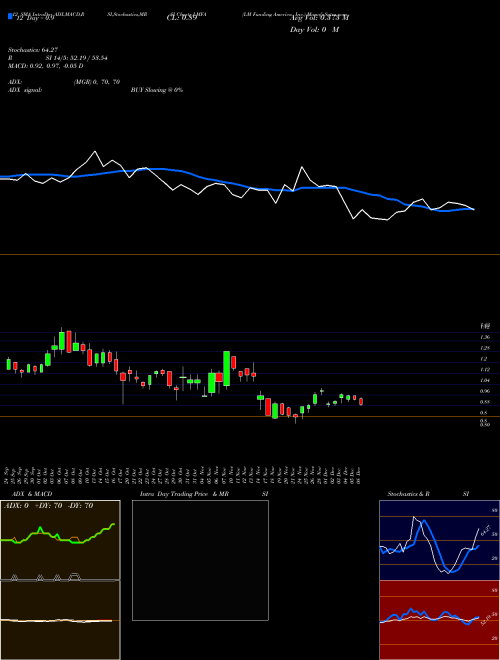Image resolution: width=500 pixels, height=660 pixels.
Task: Select the 'Avg Vol: 0.373 M' text
Action: click(319, 18)
